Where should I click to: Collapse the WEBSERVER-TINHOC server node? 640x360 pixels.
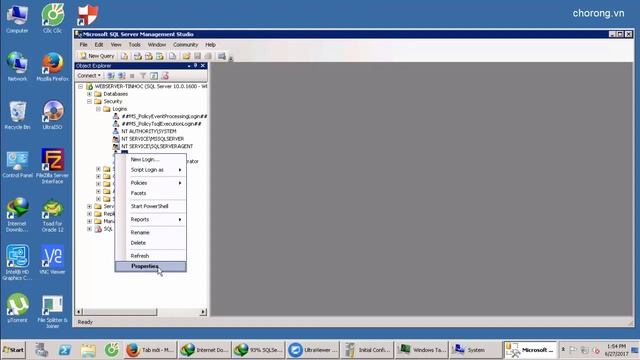(80, 87)
